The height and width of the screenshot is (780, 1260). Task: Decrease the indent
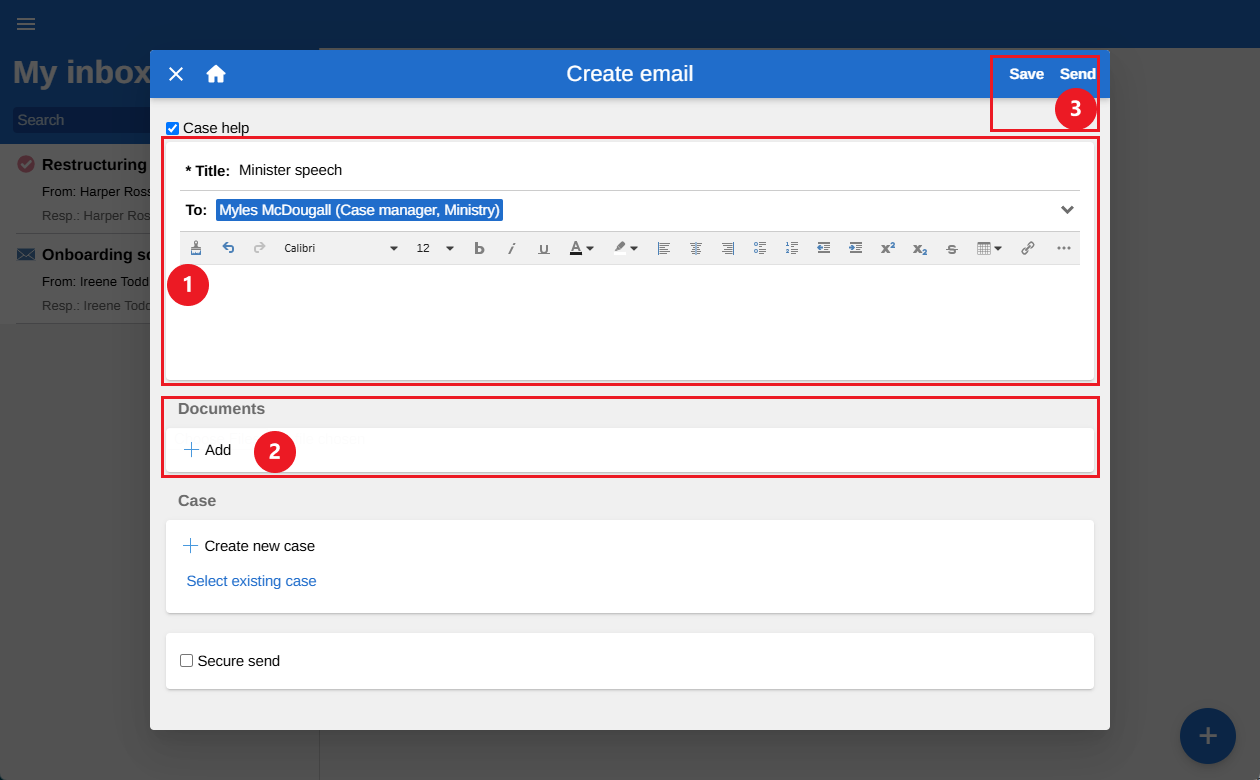coord(824,248)
